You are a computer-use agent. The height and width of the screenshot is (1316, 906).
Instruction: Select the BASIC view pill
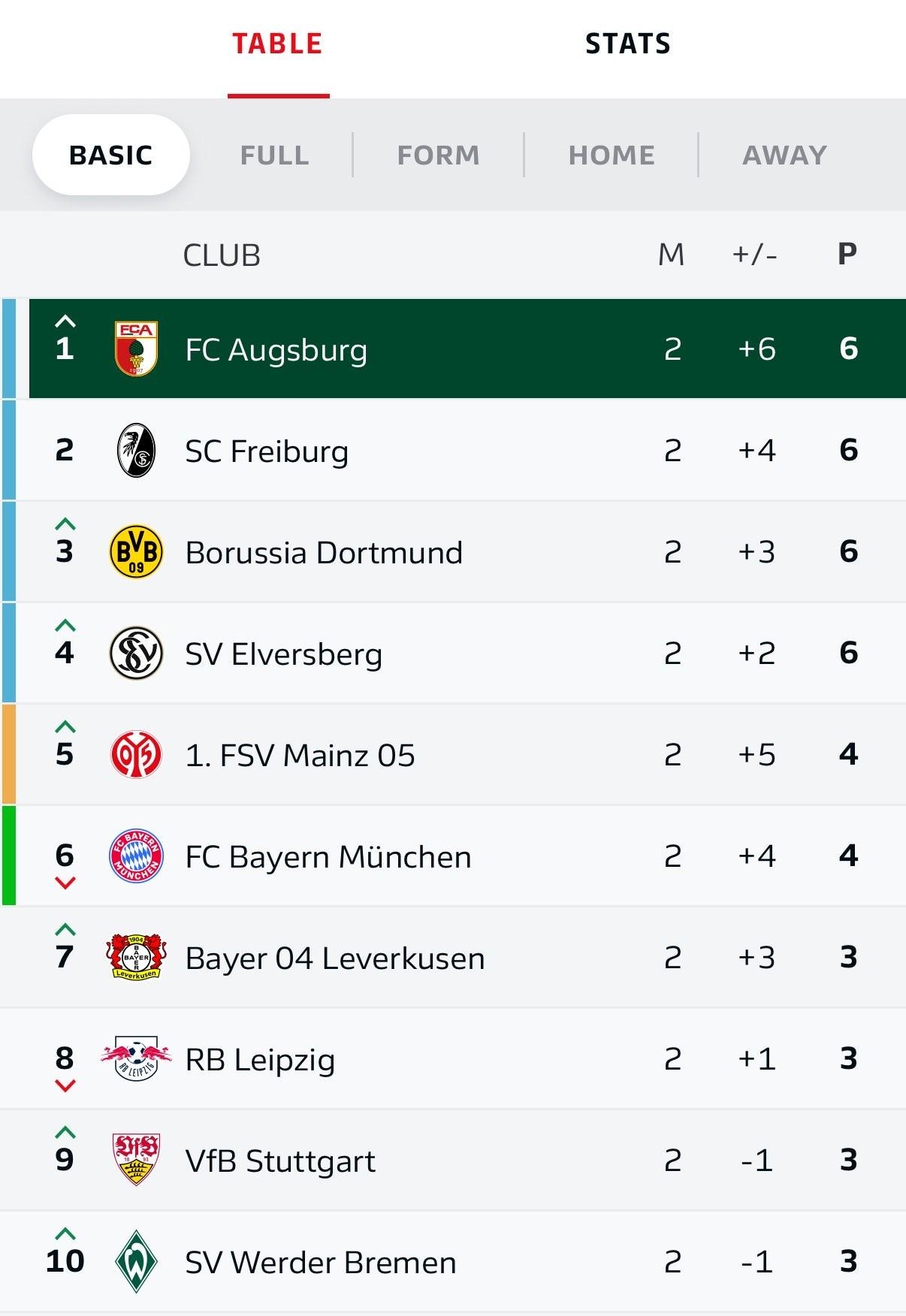pyautogui.click(x=111, y=155)
